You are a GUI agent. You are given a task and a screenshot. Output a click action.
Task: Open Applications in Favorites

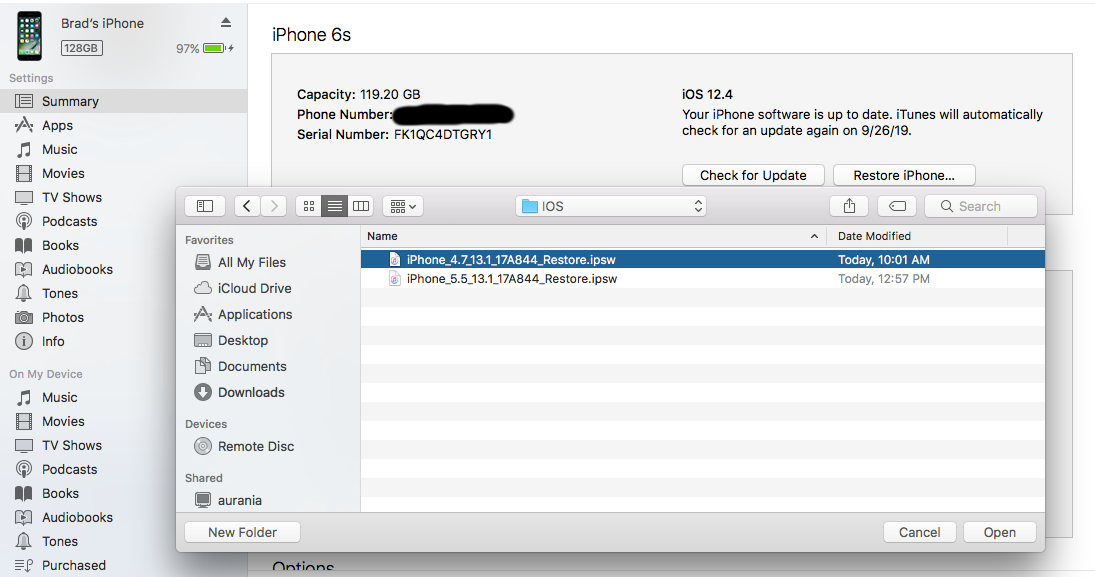coord(255,314)
